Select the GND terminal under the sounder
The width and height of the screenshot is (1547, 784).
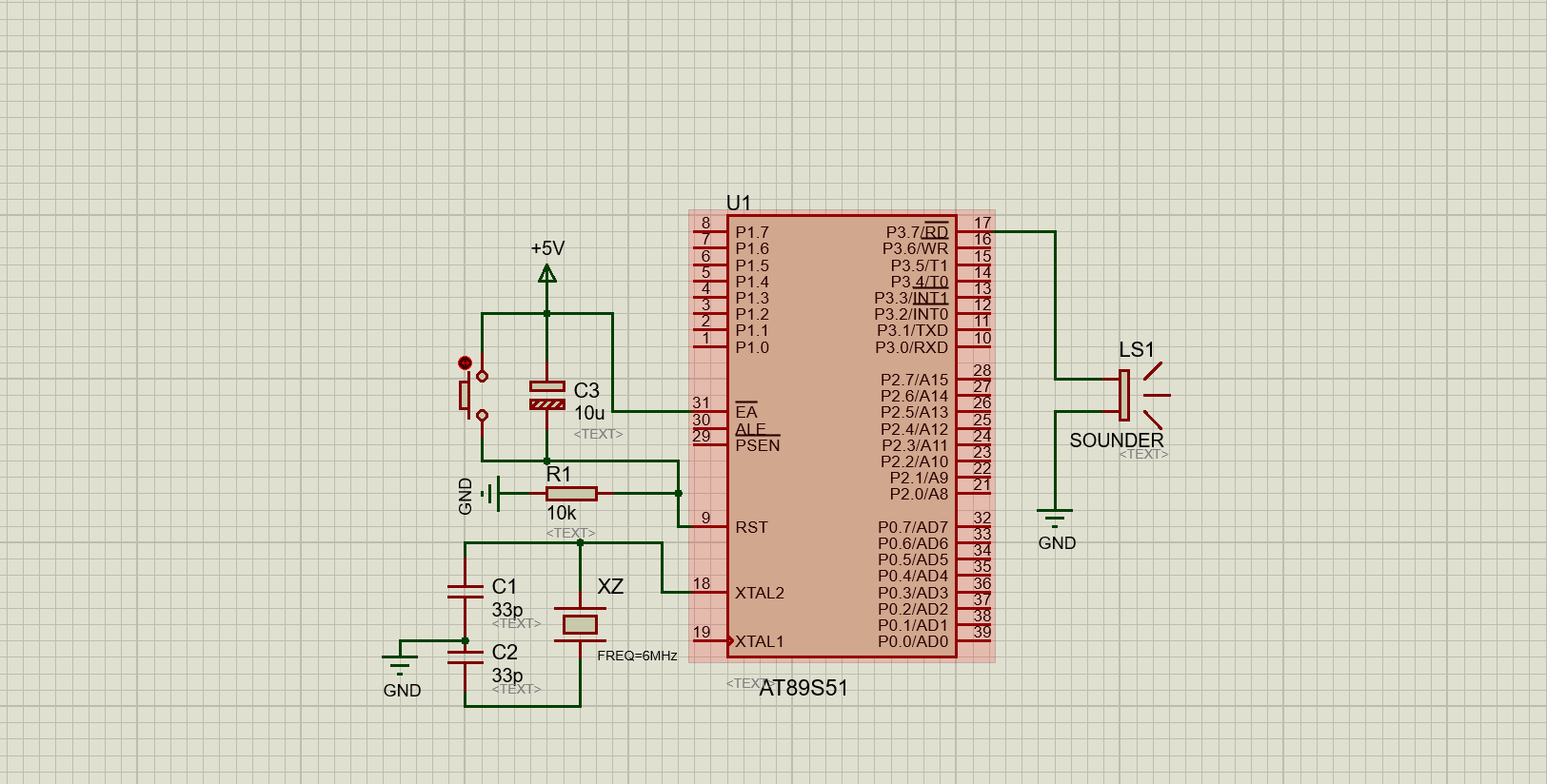click(1055, 519)
